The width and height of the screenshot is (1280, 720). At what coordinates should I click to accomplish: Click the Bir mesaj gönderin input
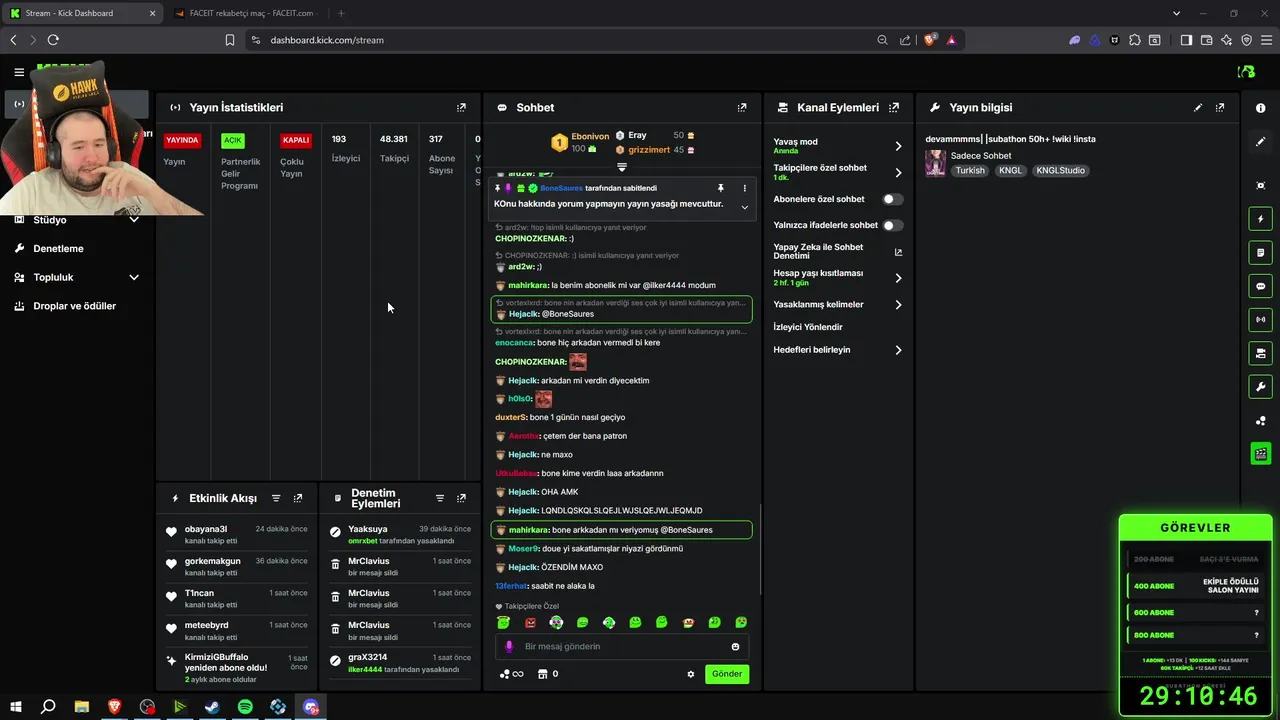pyautogui.click(x=622, y=647)
